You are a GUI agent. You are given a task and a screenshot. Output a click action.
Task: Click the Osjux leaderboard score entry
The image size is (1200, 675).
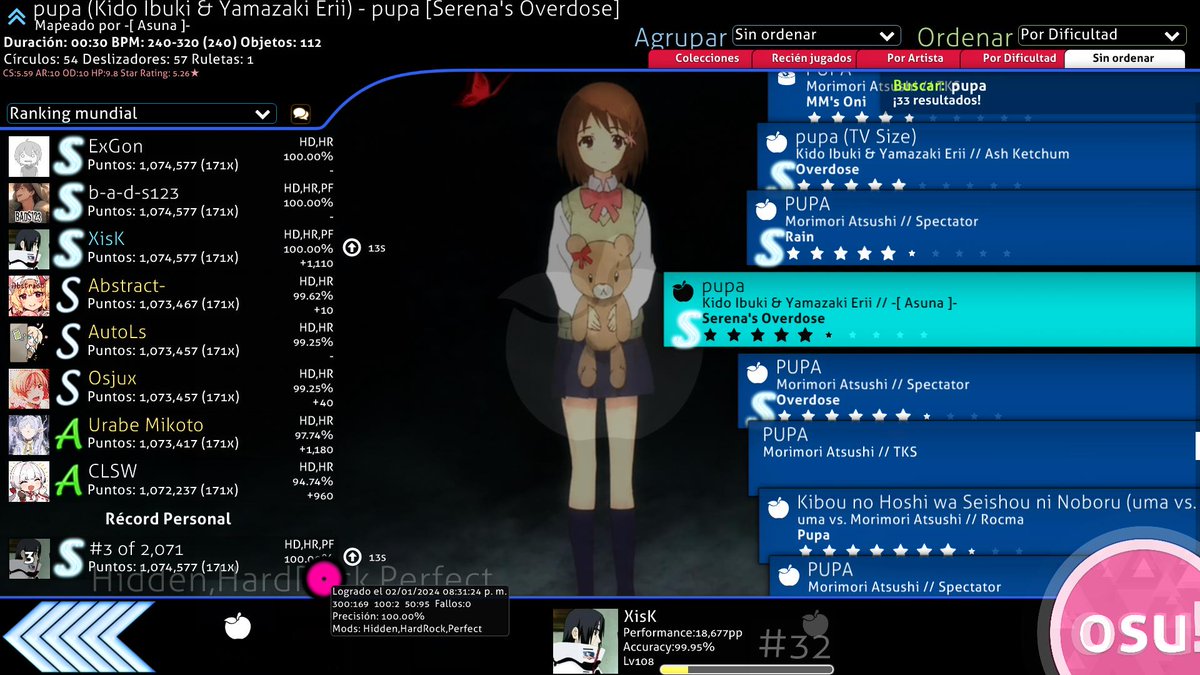coord(170,389)
